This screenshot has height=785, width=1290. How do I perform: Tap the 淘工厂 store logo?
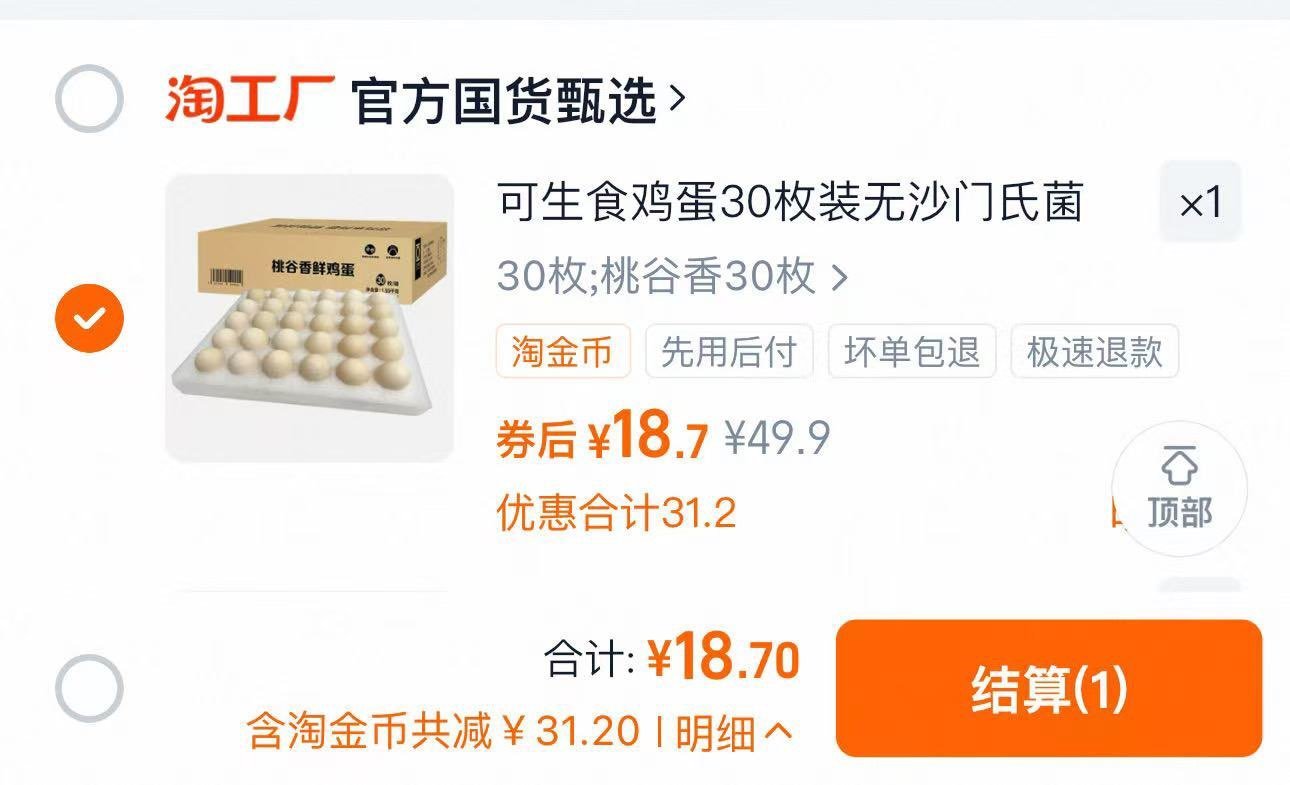[250, 98]
